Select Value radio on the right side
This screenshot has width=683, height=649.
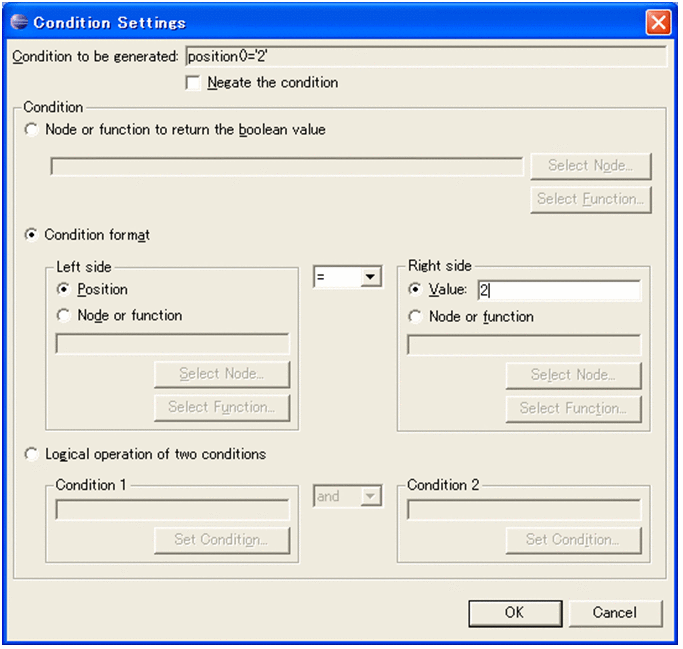[x=416, y=290]
